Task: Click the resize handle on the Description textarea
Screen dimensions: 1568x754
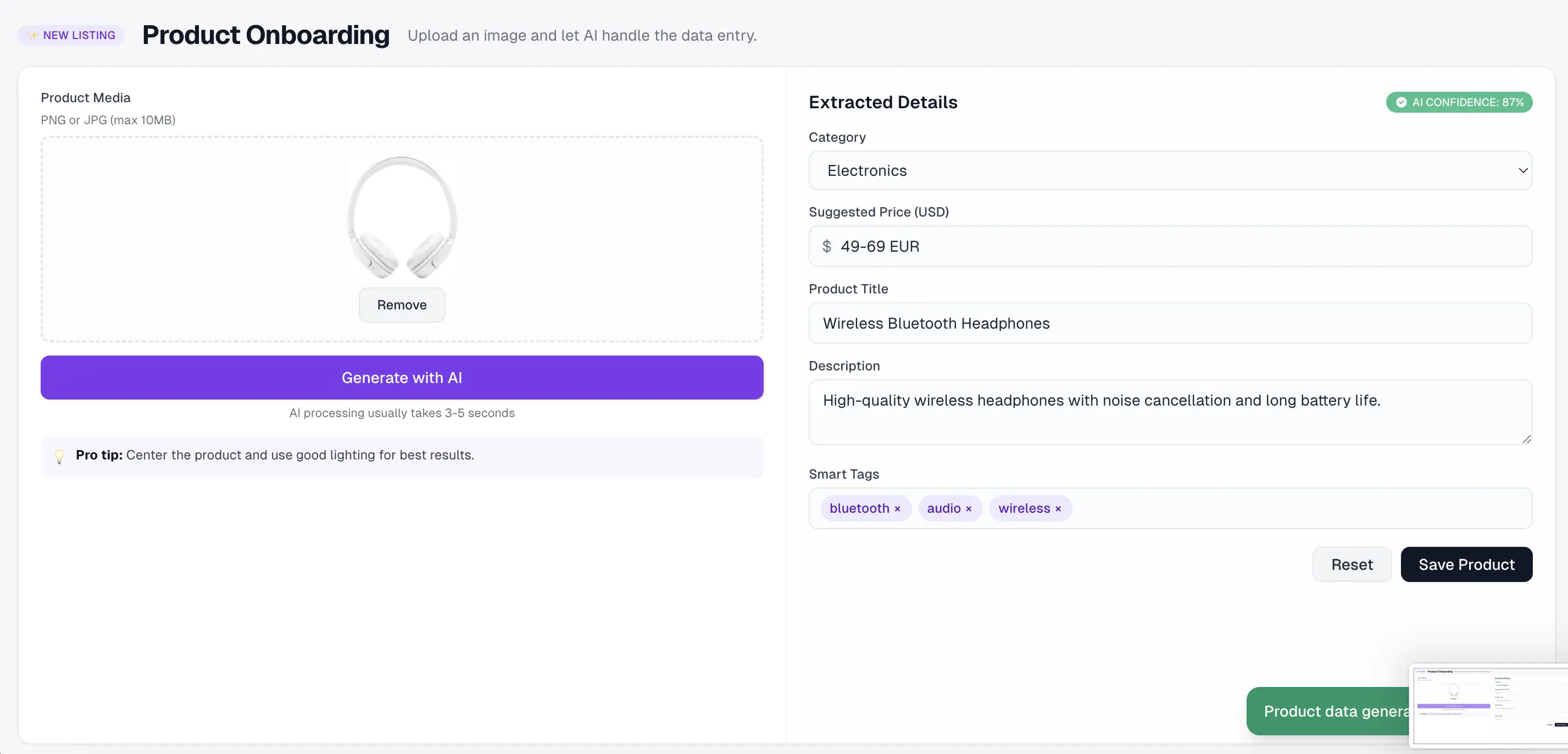Action: 1526,437
